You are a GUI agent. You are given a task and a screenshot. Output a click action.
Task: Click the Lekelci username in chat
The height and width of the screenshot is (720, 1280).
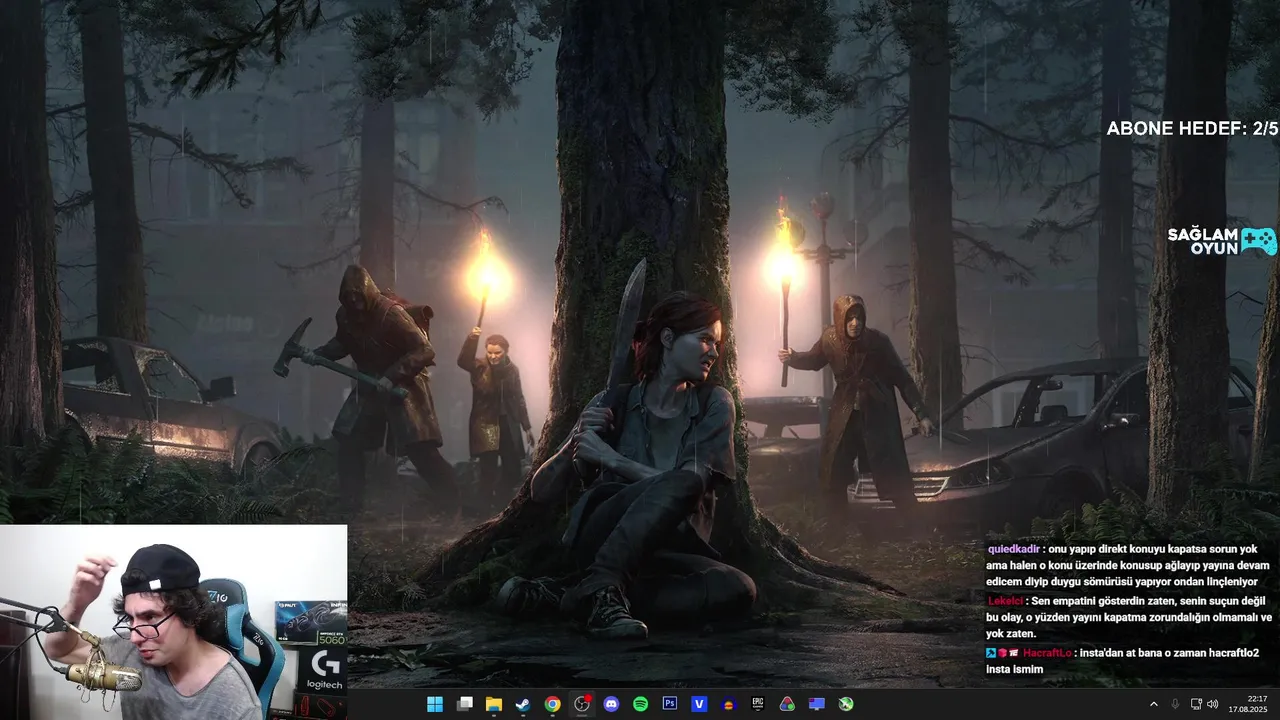[x=1005, y=601]
